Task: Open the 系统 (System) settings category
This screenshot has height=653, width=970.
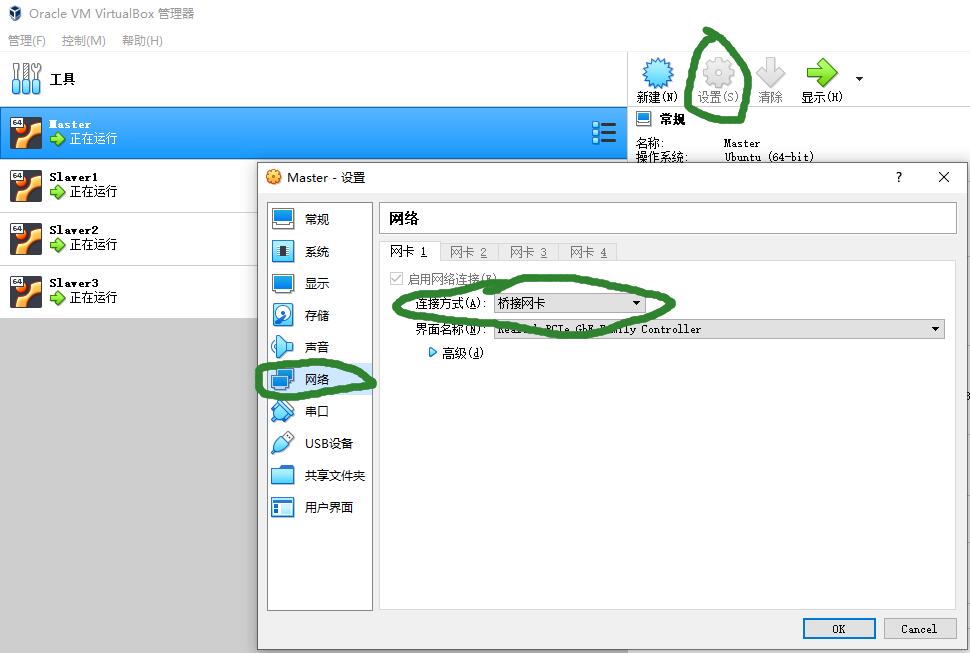Action: [x=316, y=252]
